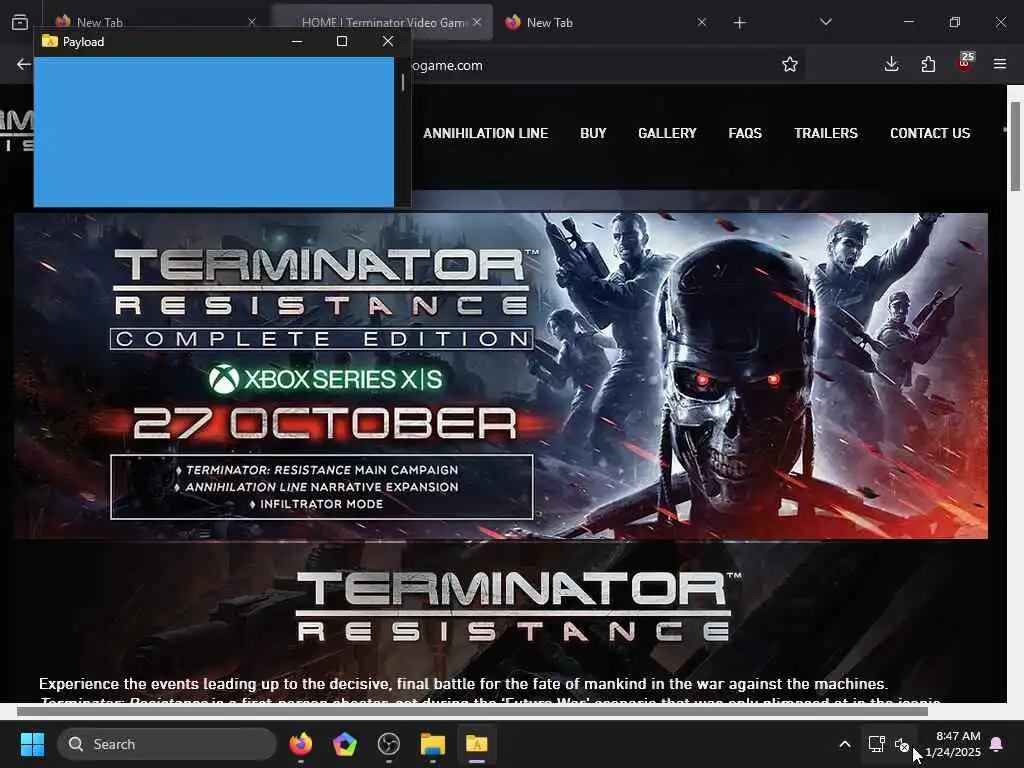This screenshot has width=1024, height=768.
Task: Open Firefox from the taskbar
Action: coord(300,744)
